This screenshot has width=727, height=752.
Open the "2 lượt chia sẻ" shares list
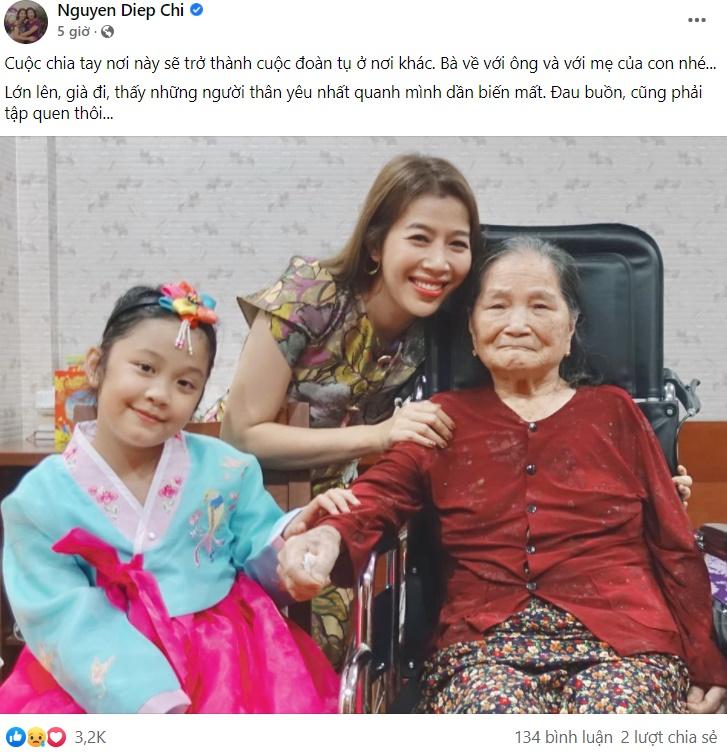pos(669,737)
